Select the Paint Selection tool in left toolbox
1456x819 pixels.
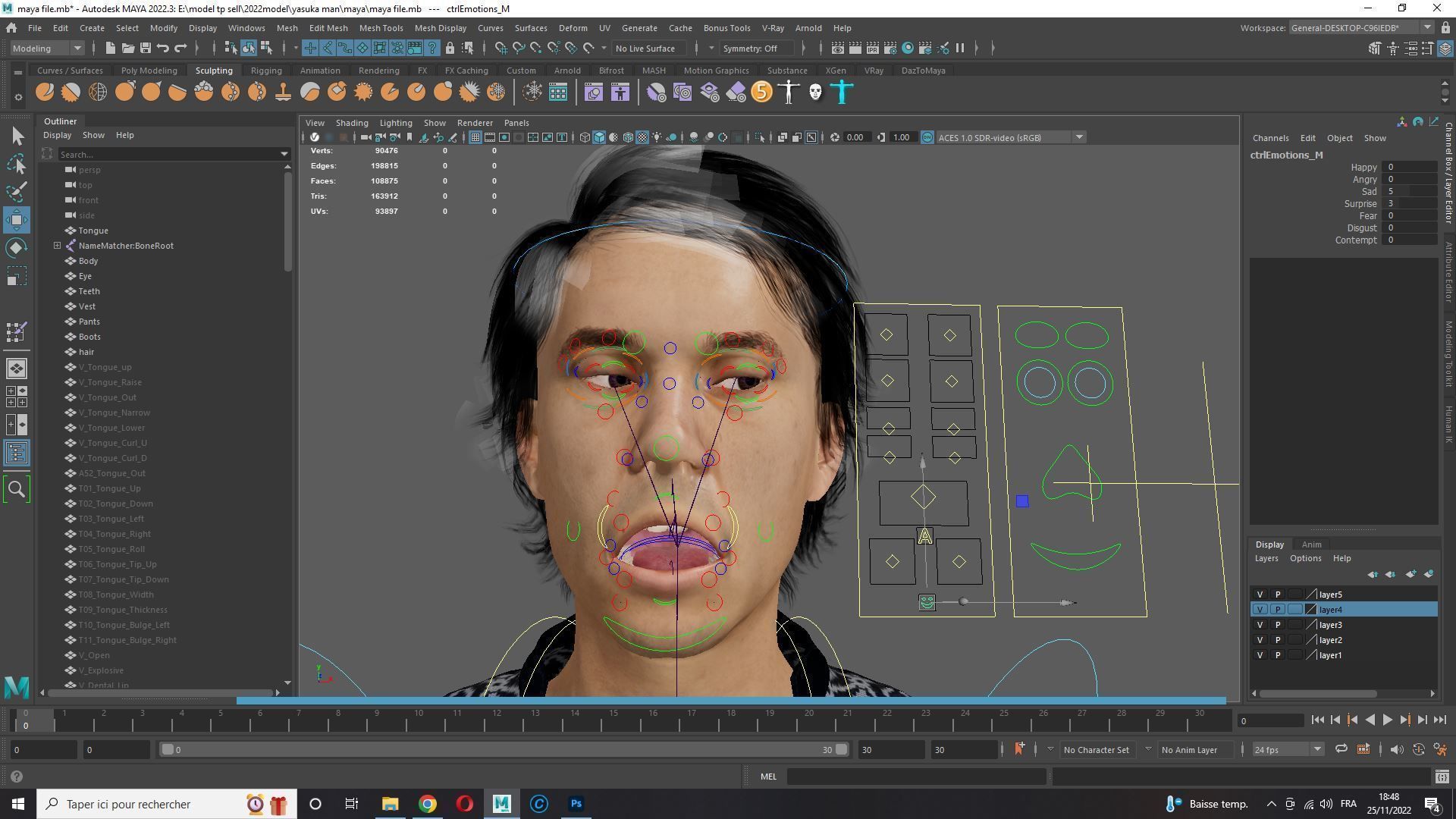click(17, 192)
